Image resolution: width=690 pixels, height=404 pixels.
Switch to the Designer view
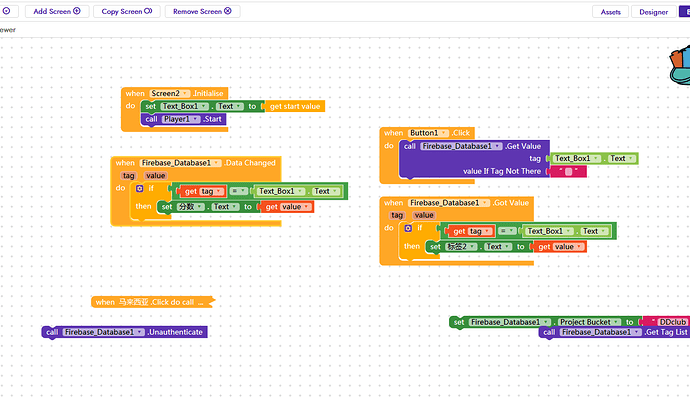[x=654, y=11]
